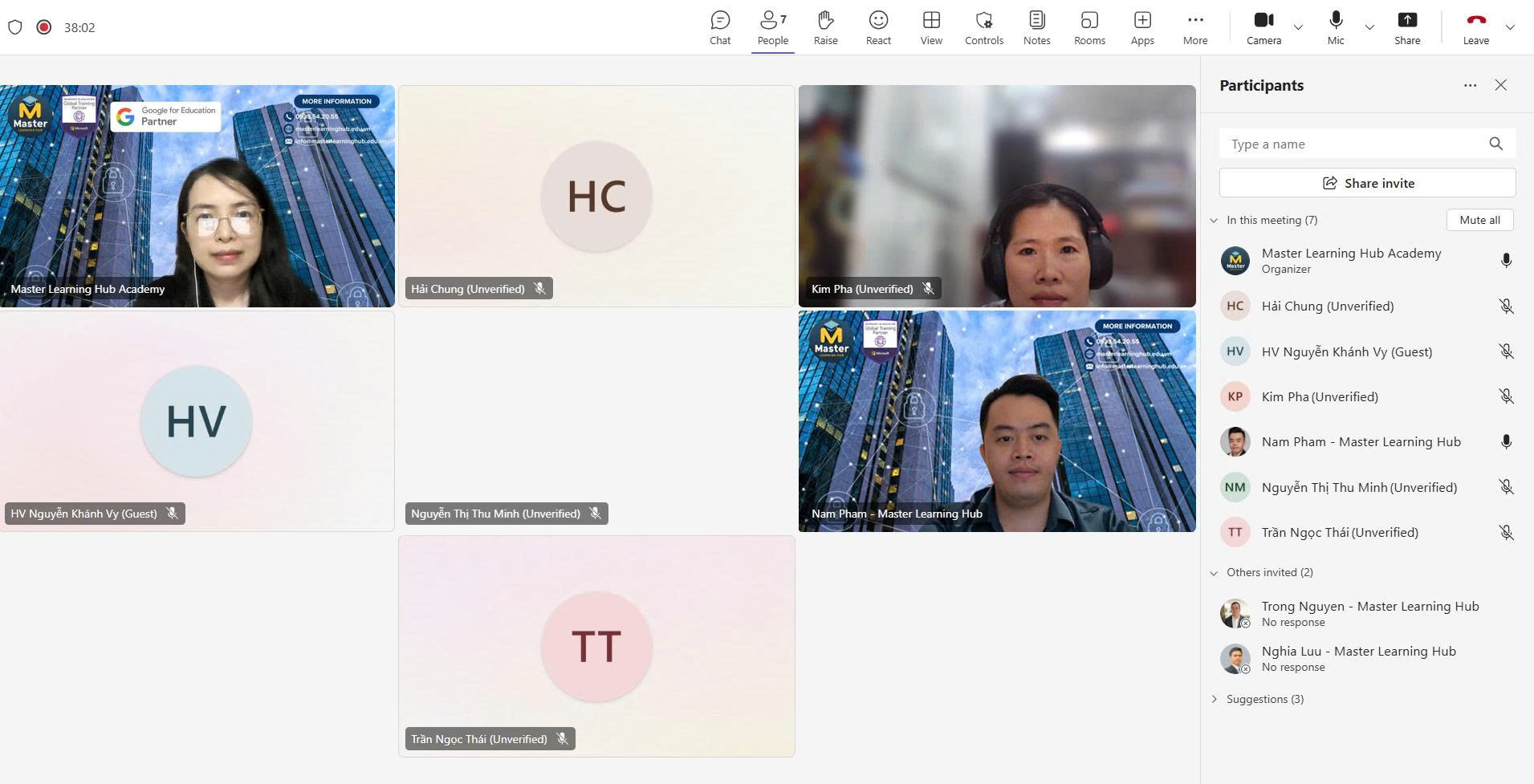Leave the meeting

coord(1475,27)
